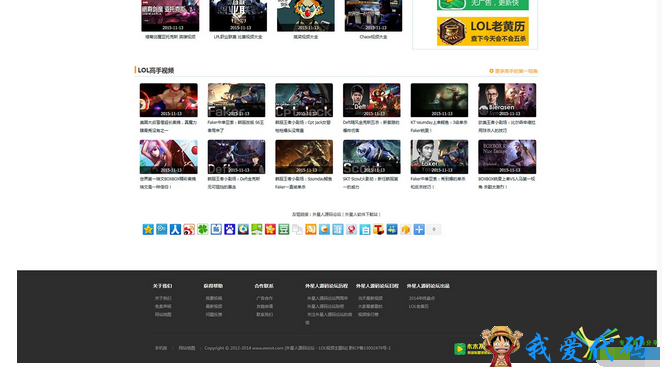The image size is (665, 372).
Task: Click the gray copy-link pages icon
Action: [297, 230]
